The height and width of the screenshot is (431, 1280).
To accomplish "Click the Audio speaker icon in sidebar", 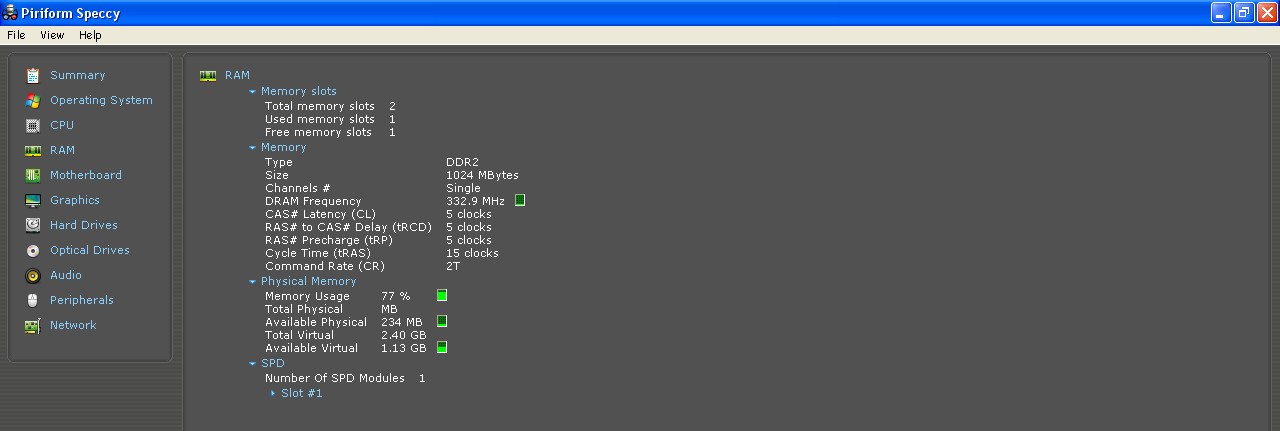I will (x=33, y=275).
